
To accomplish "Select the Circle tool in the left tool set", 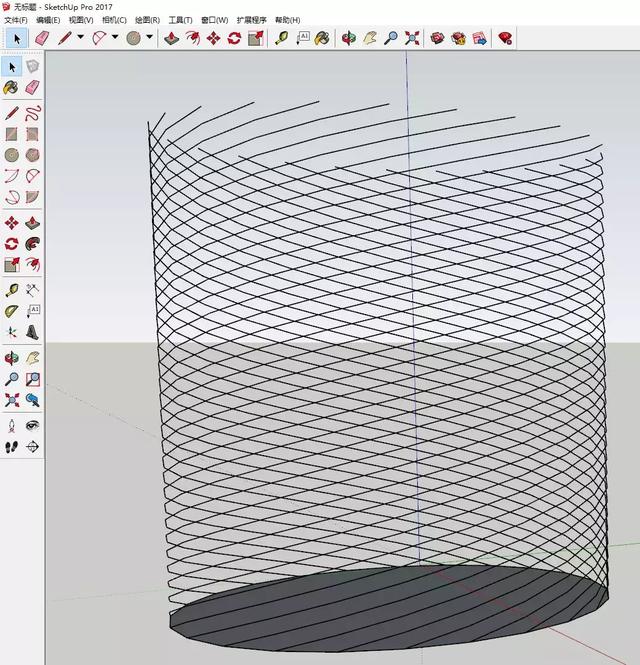I will click(x=11, y=155).
